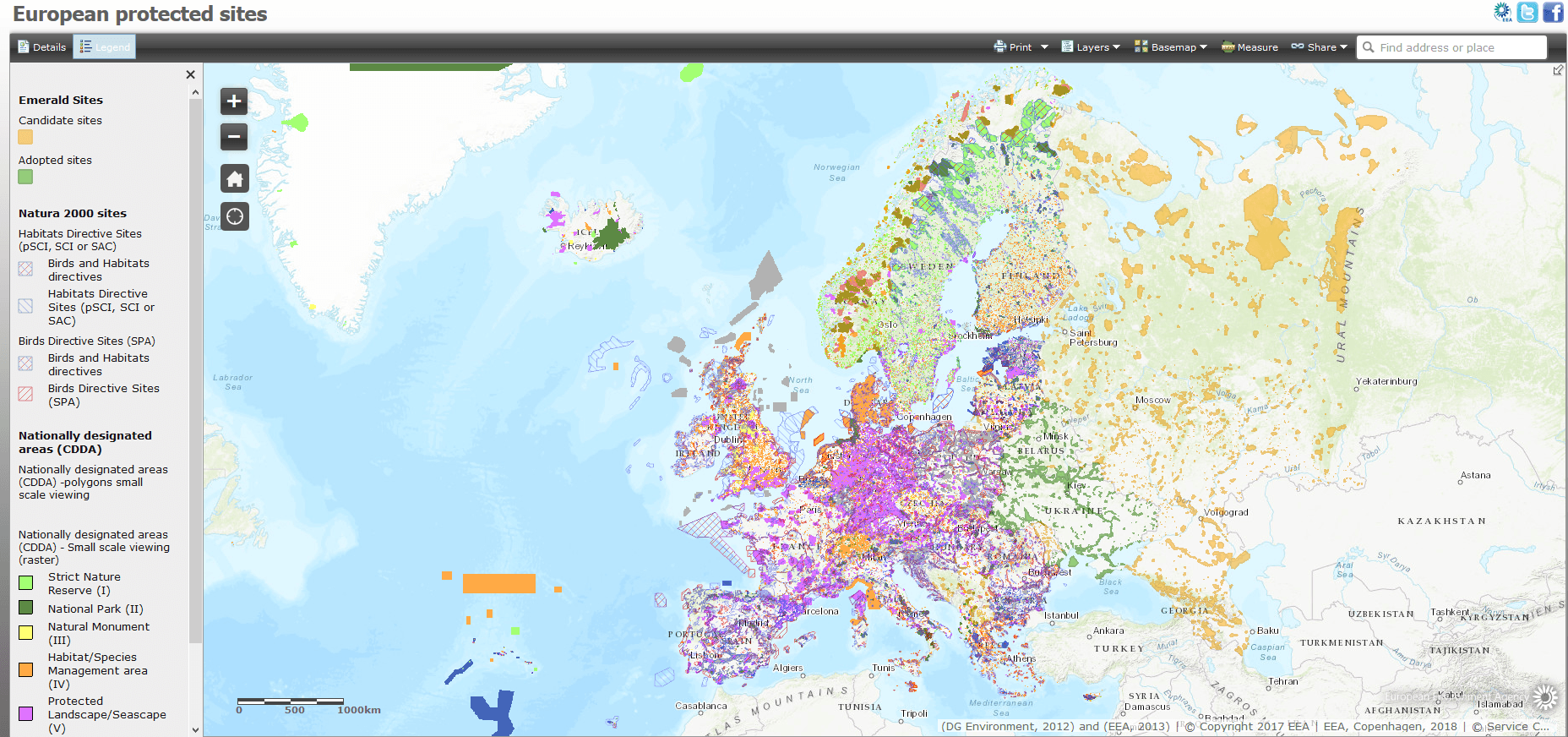The height and width of the screenshot is (737, 1568).
Task: Click the legend panel scrollbar thumb
Action: pos(196,370)
